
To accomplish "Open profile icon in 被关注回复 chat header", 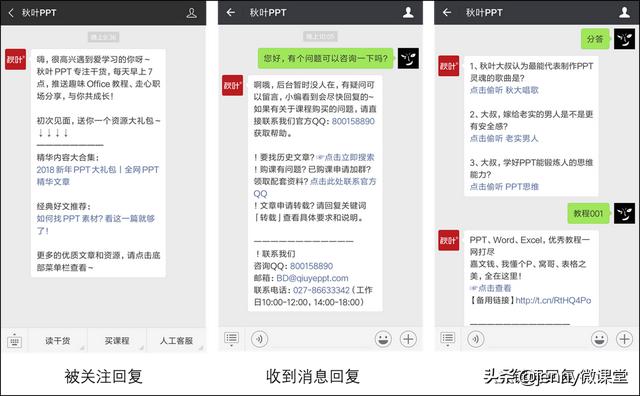I will [191, 13].
